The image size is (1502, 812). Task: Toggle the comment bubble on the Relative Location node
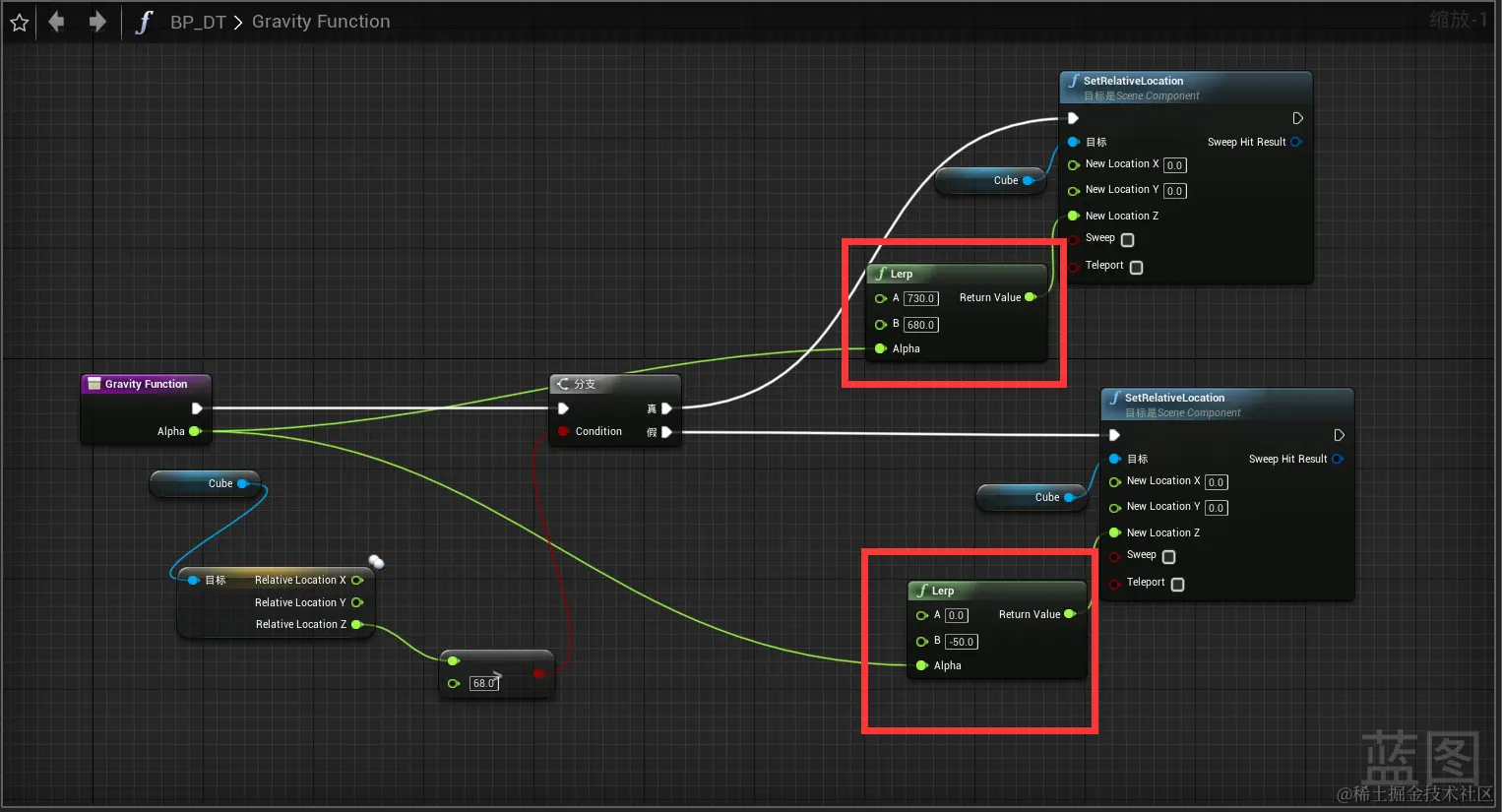[x=376, y=562]
